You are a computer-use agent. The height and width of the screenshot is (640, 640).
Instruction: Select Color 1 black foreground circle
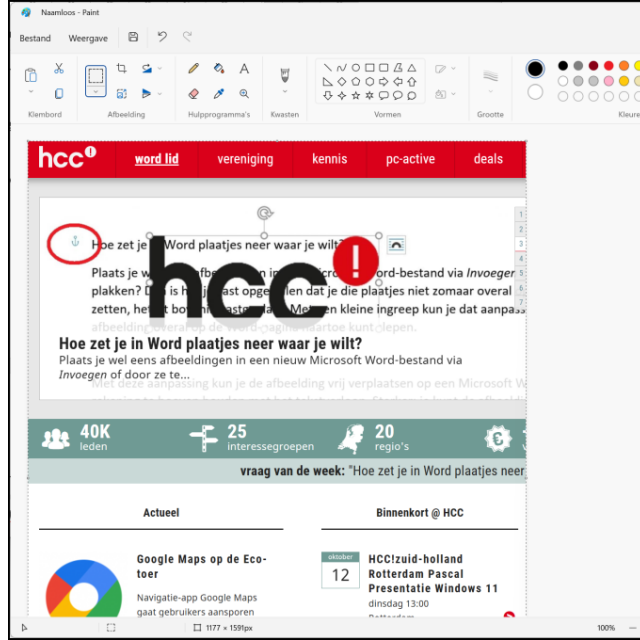[x=535, y=69]
